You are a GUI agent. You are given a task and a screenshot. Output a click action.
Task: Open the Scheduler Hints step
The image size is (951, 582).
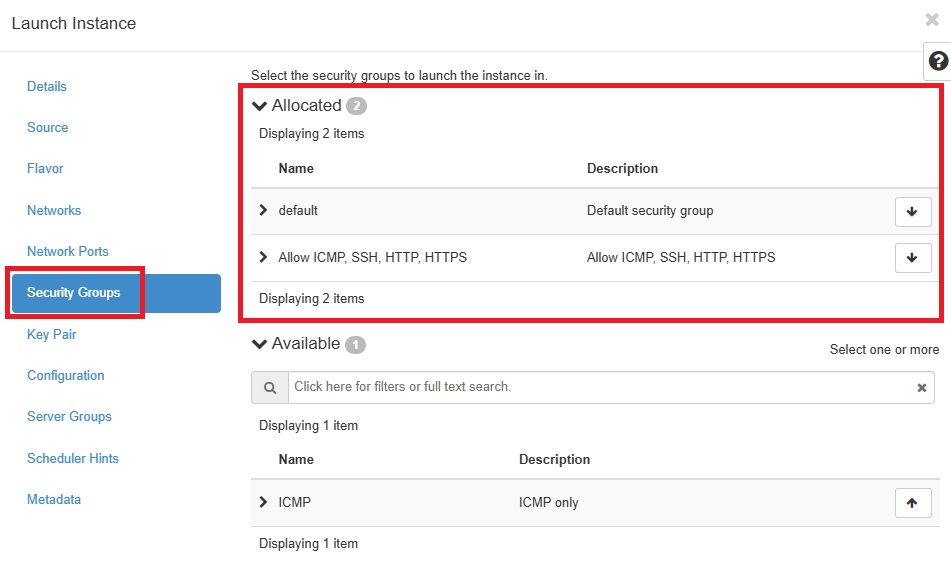click(73, 458)
